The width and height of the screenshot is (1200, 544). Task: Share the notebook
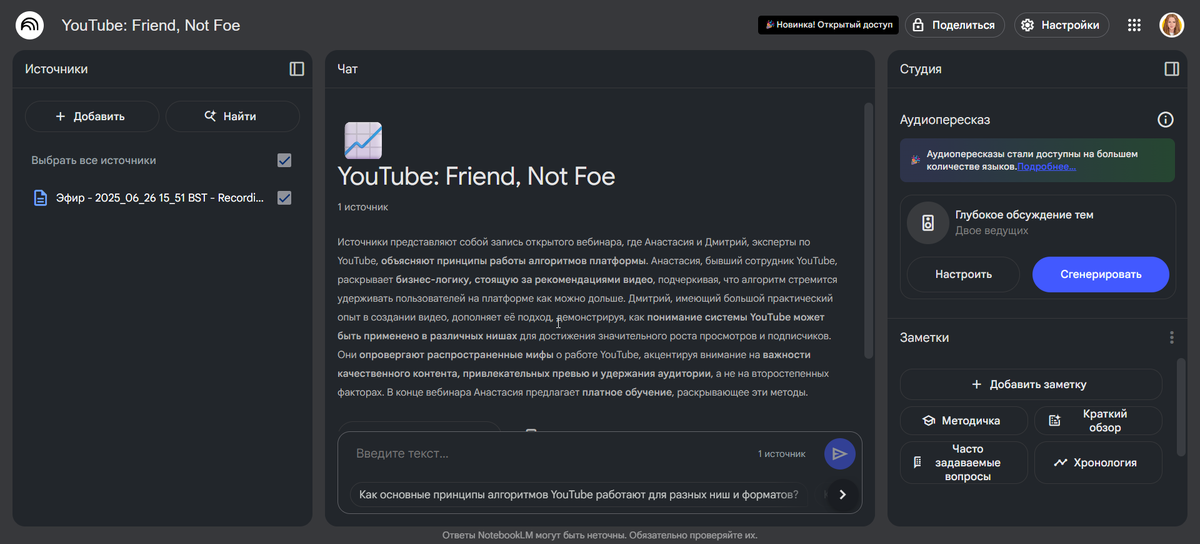(x=954, y=25)
